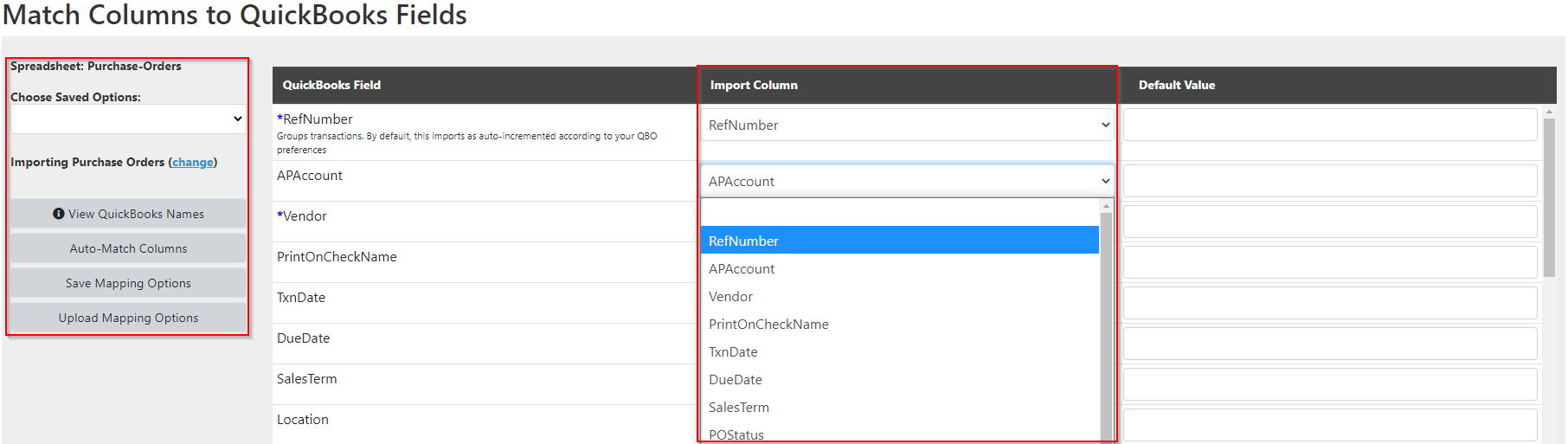Screen dimensions: 1568x444
Task: Click the Match Columns to QuickBooks Fields heading
Action: tap(235, 15)
